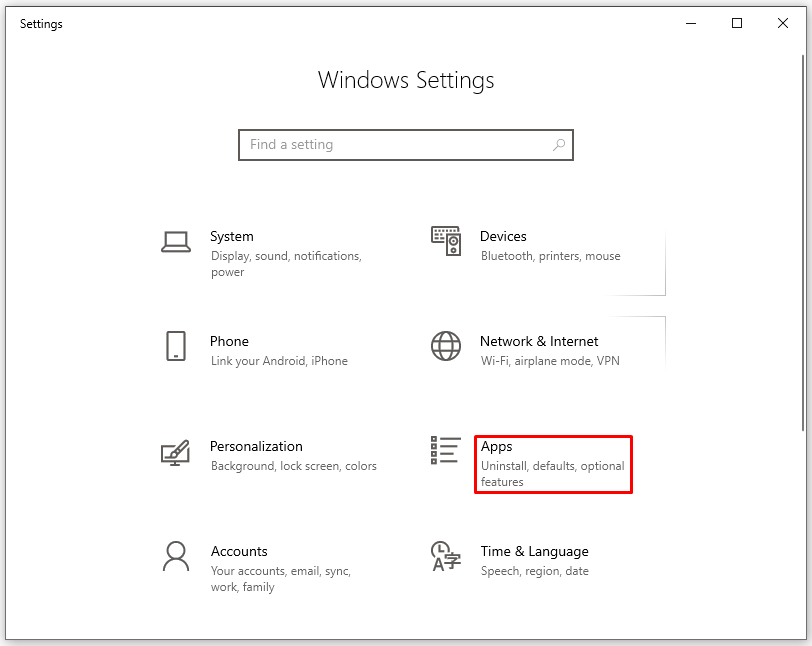
Task: Click the Phone icon
Action: tap(176, 346)
